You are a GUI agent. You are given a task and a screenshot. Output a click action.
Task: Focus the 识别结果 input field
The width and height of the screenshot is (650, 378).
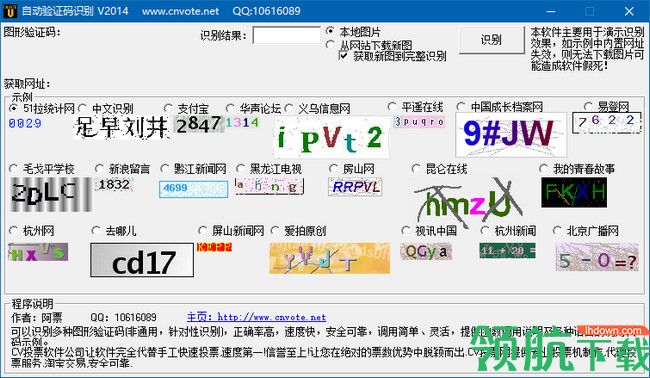[x=286, y=35]
